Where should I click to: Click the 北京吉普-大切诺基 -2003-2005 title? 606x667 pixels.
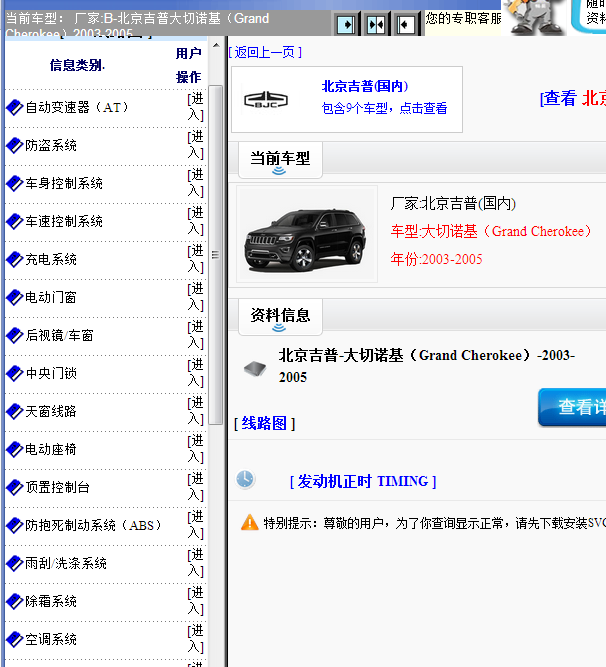point(427,366)
